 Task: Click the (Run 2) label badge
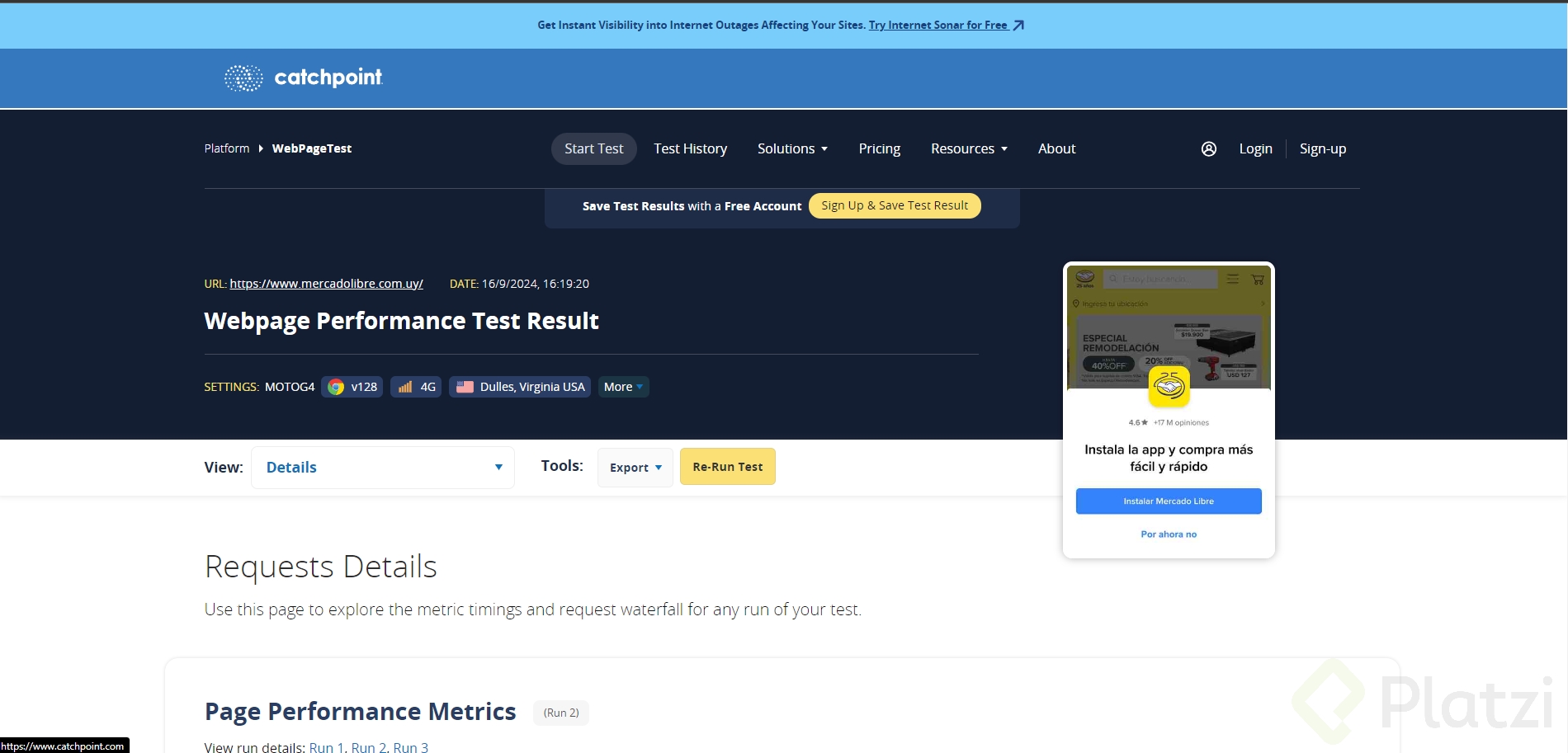point(561,713)
